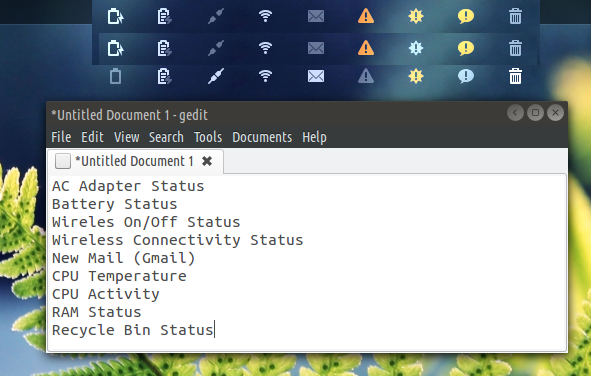
Task: Select the *Untitled Document 1 tab
Action: 135,161
